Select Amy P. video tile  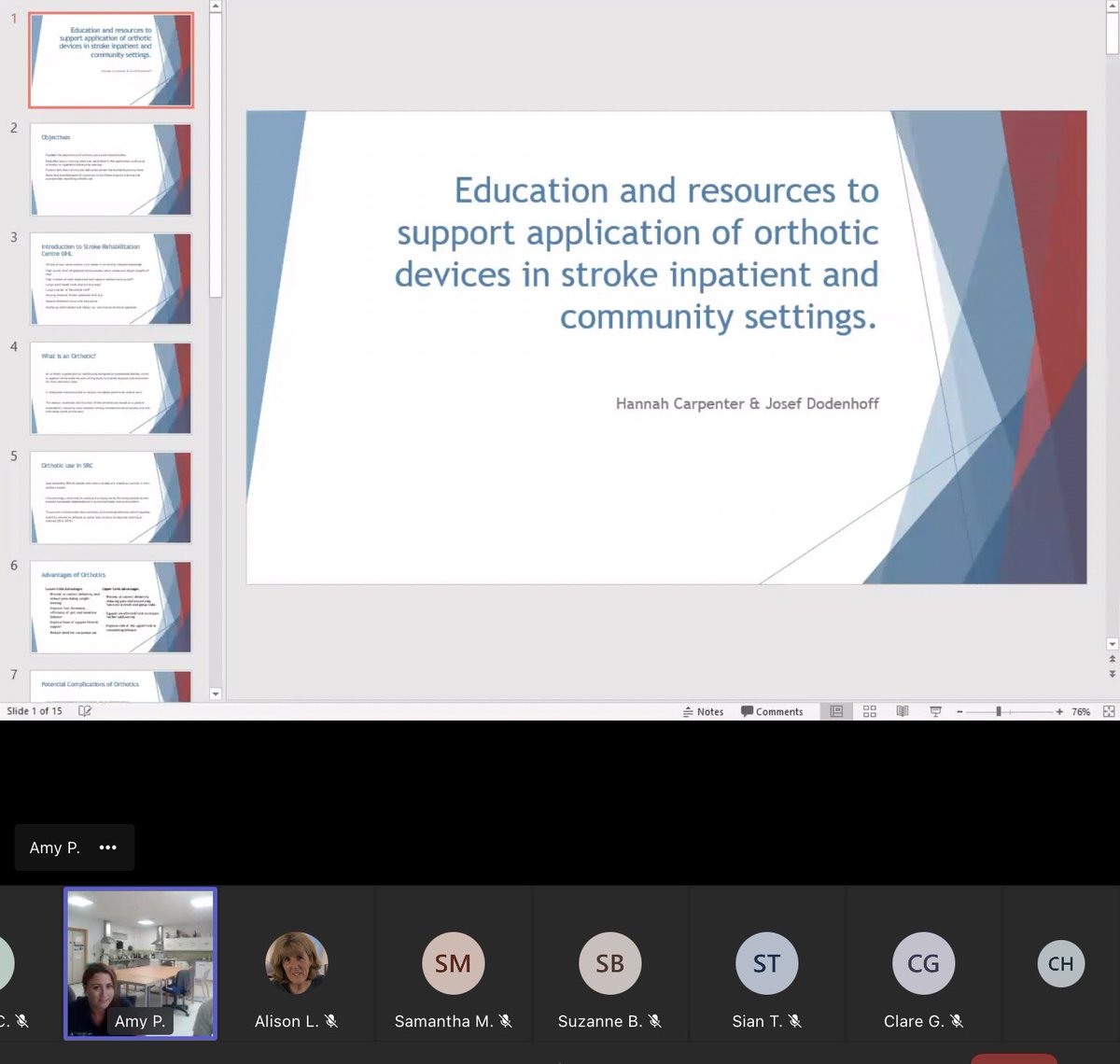point(140,963)
